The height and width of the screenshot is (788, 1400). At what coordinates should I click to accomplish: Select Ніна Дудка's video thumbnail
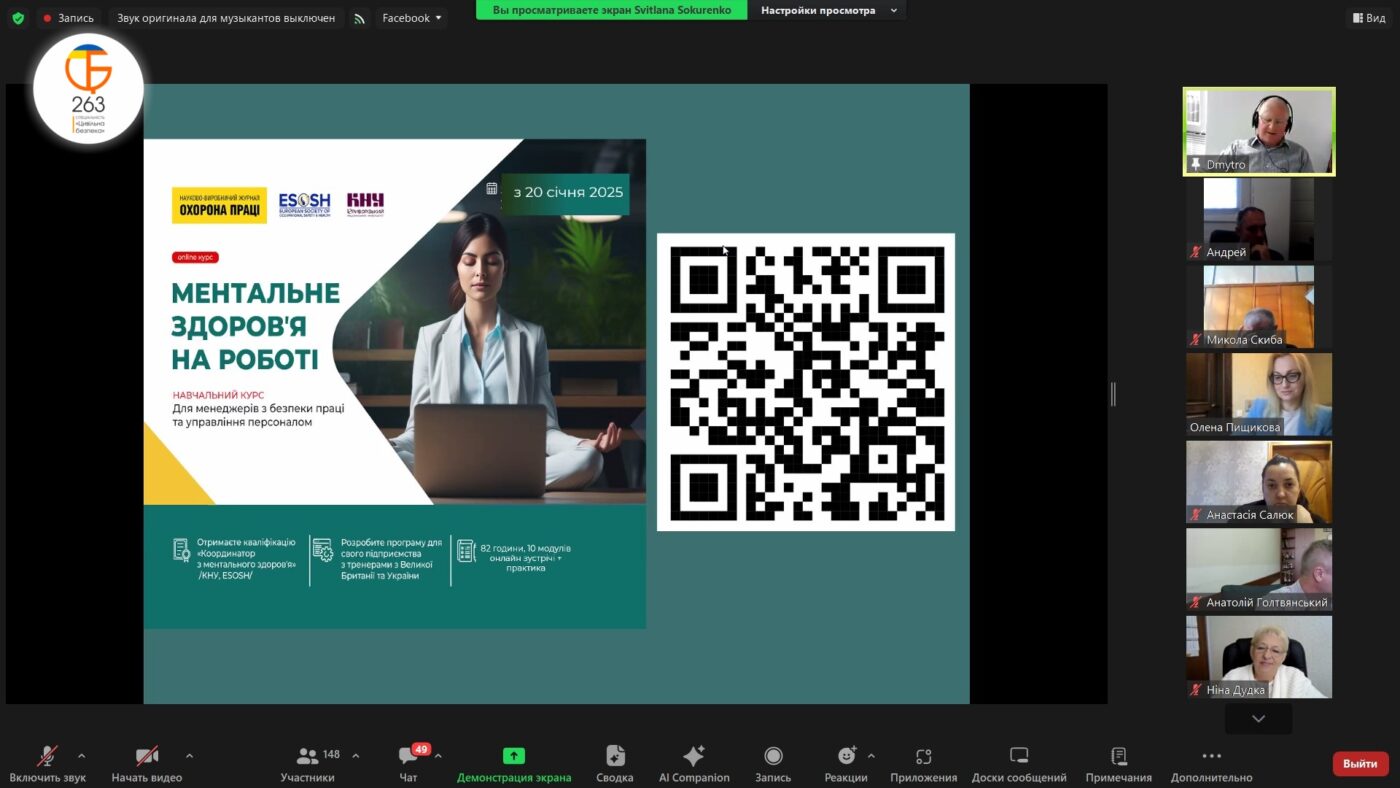[x=1259, y=657]
